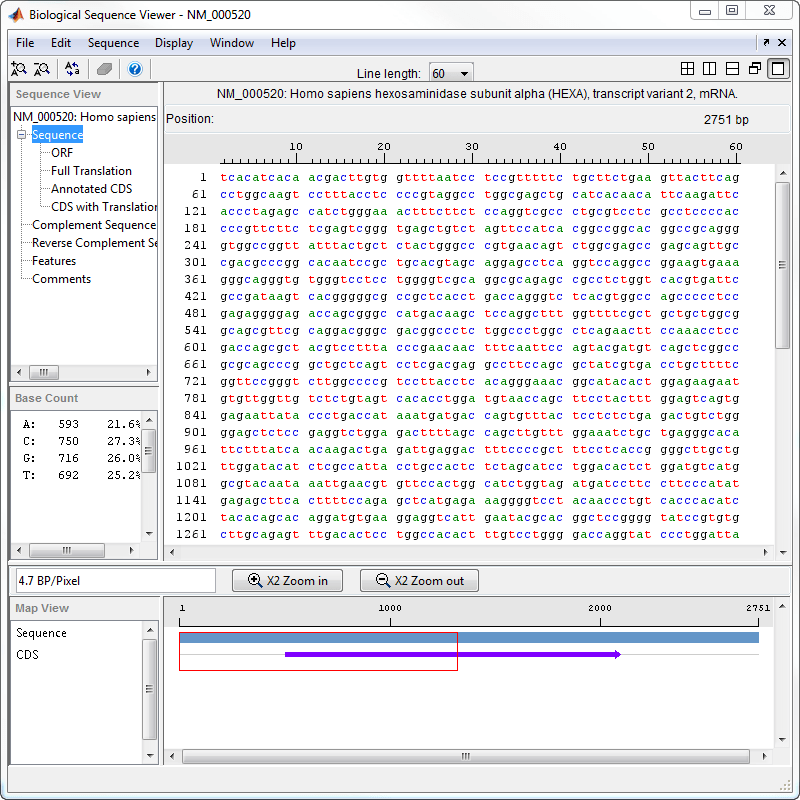Click the magnifier icon on X2 Zoom in

(x=254, y=580)
